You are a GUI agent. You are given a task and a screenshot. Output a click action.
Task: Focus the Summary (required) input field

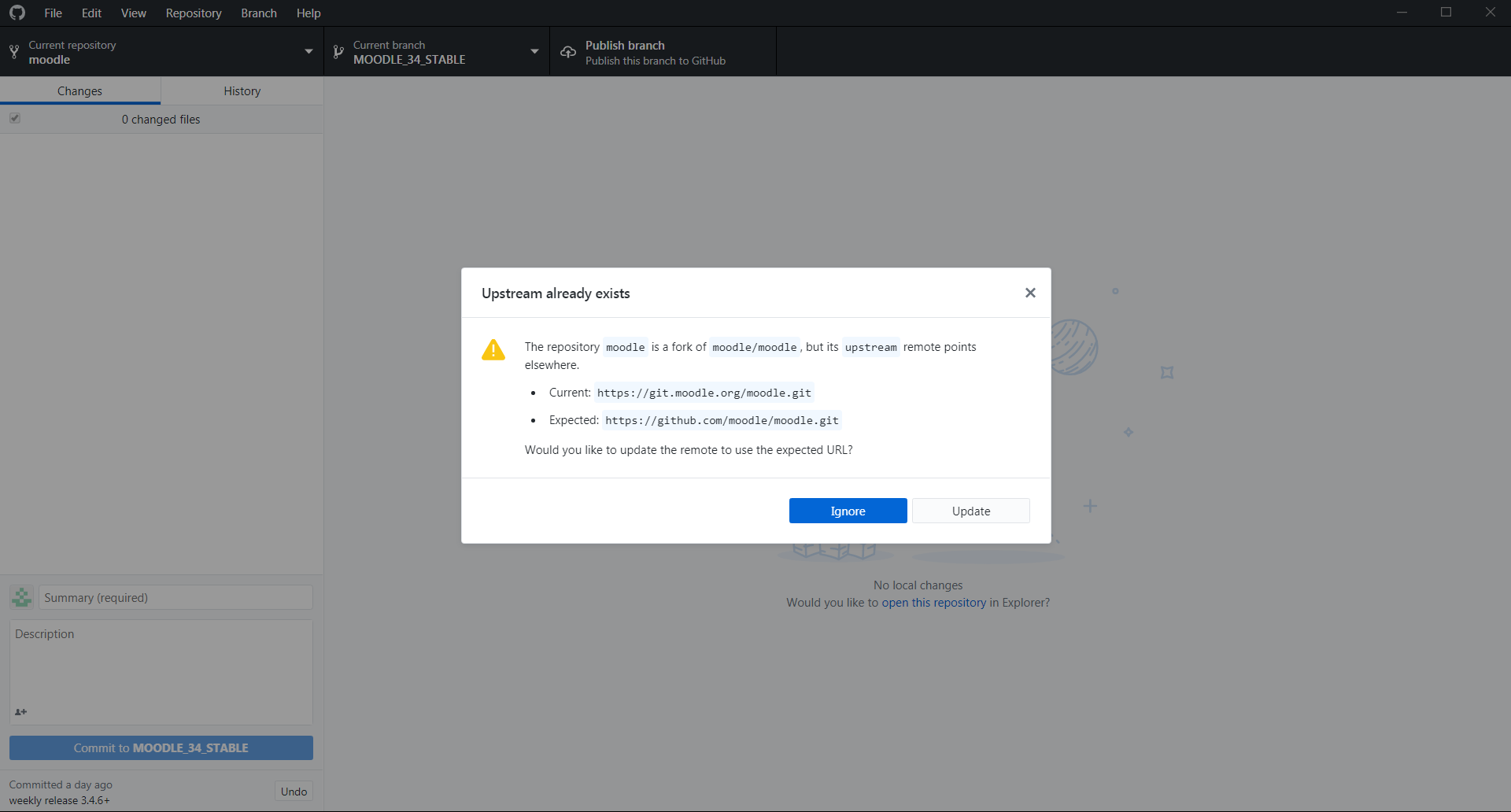point(175,597)
